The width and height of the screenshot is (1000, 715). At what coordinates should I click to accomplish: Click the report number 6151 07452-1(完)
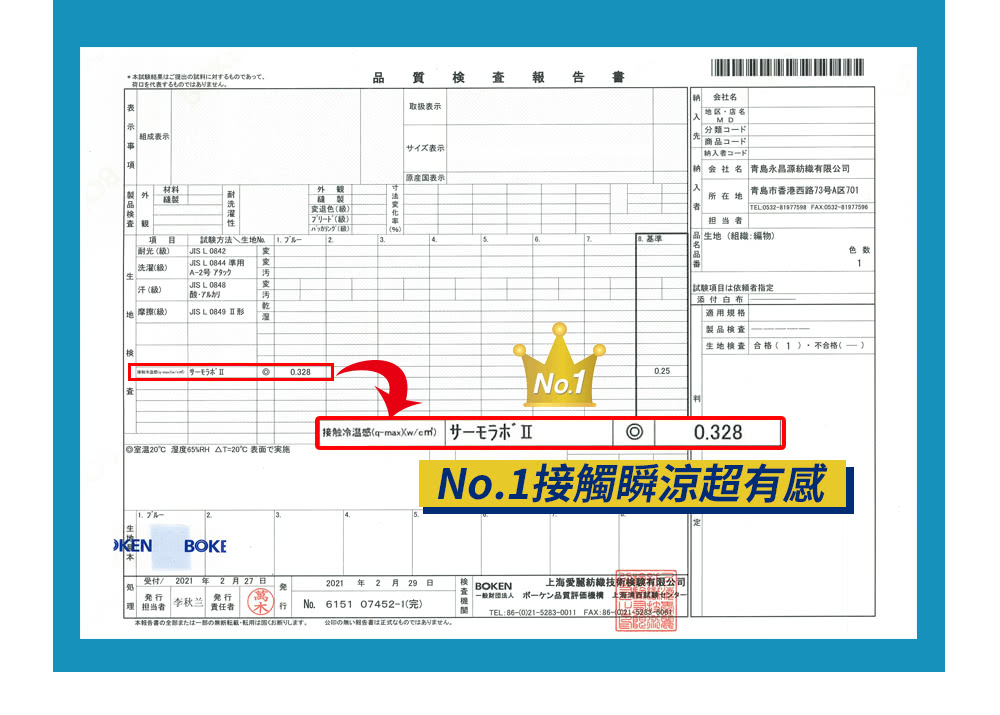click(373, 604)
